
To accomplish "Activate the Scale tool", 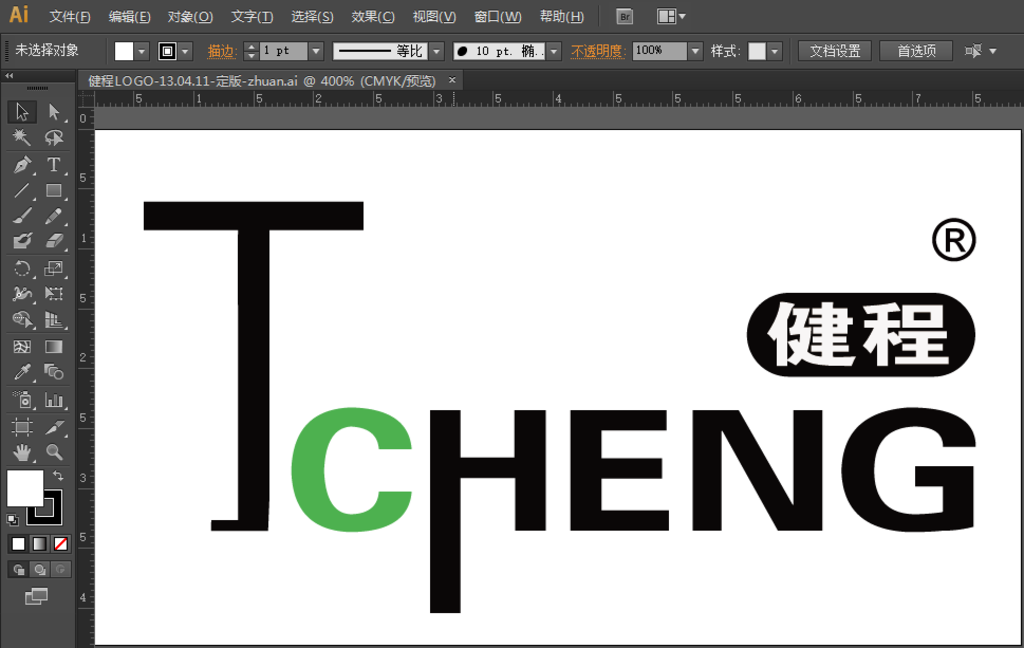I will [54, 268].
